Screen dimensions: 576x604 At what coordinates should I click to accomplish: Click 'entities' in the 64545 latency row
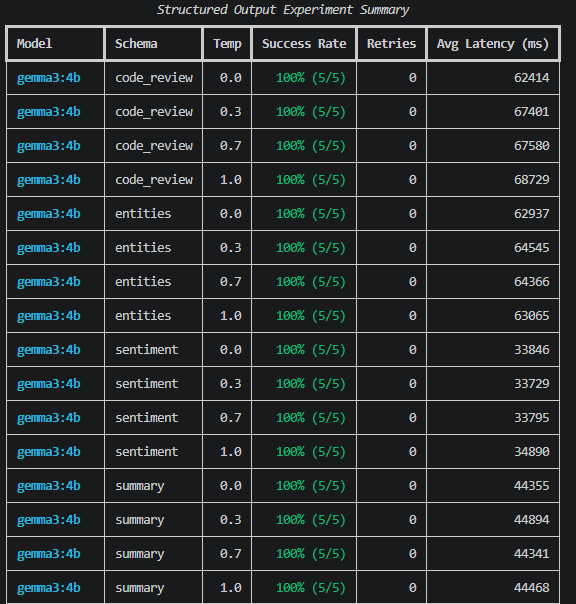pyautogui.click(x=143, y=247)
